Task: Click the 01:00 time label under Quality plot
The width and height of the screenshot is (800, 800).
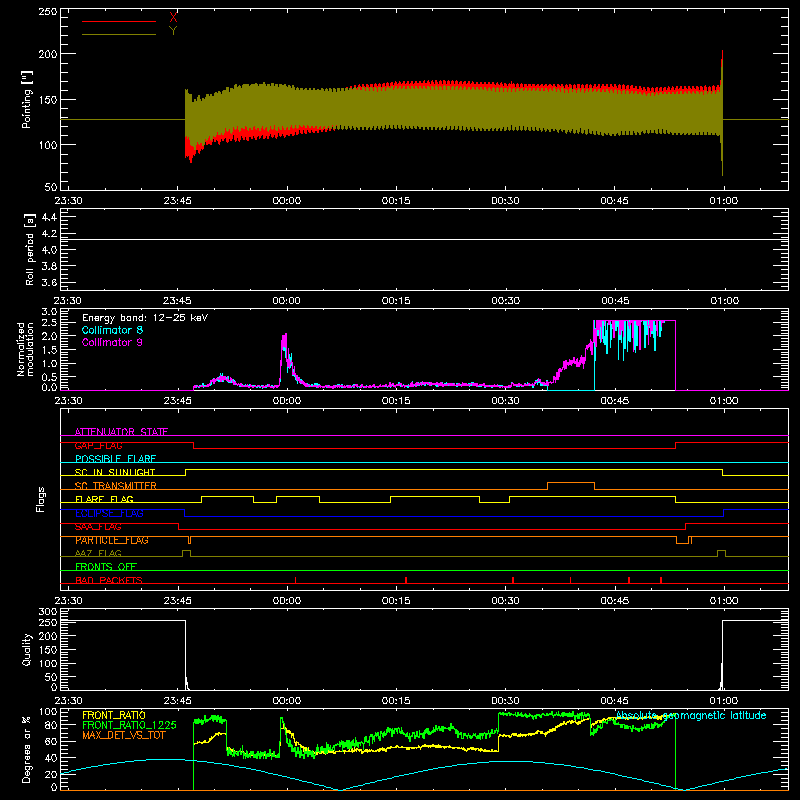Action: [x=723, y=701]
